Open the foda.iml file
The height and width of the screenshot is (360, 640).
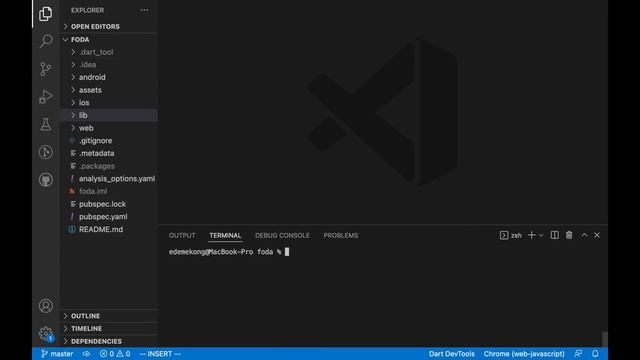[x=109, y=191]
